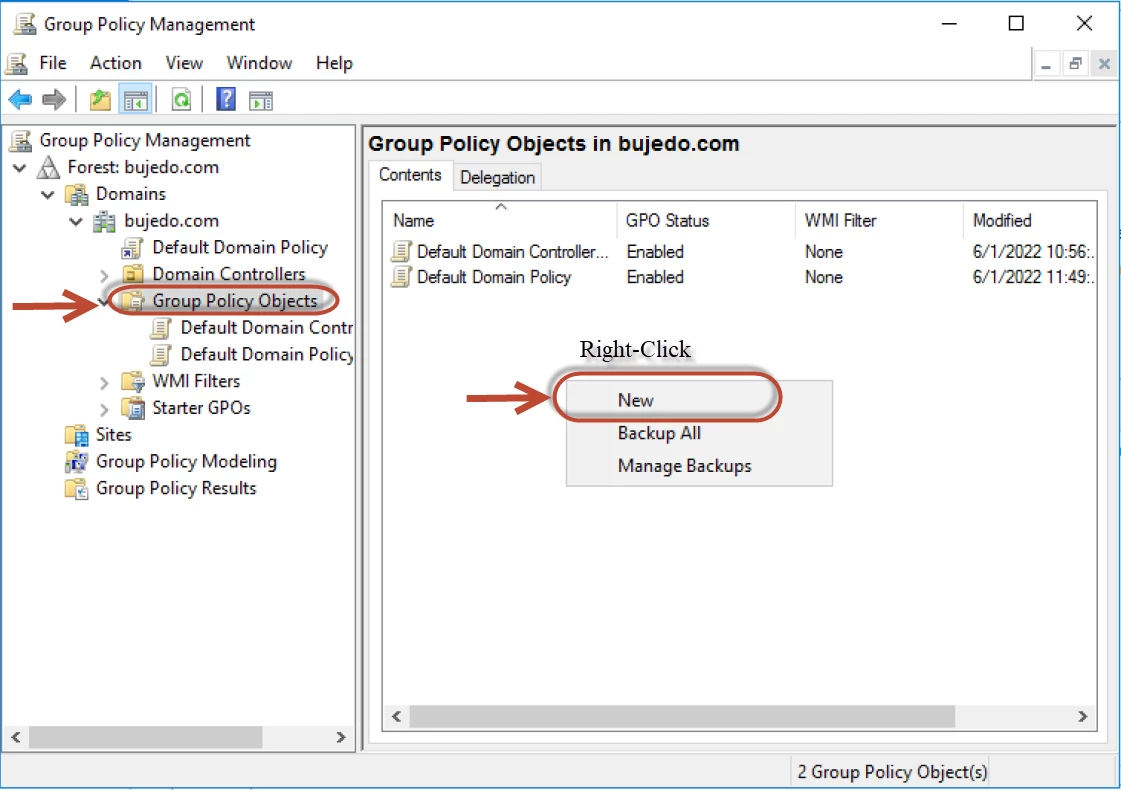Choose Manage Backups from the context menu
The height and width of the screenshot is (790, 1121).
pos(699,466)
